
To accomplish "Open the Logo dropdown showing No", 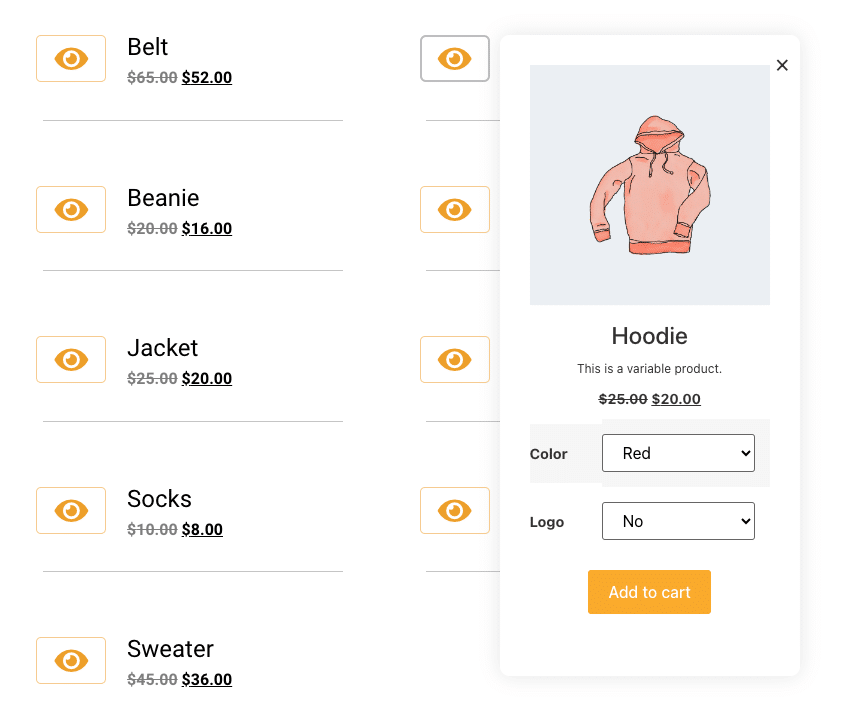I will [x=678, y=521].
